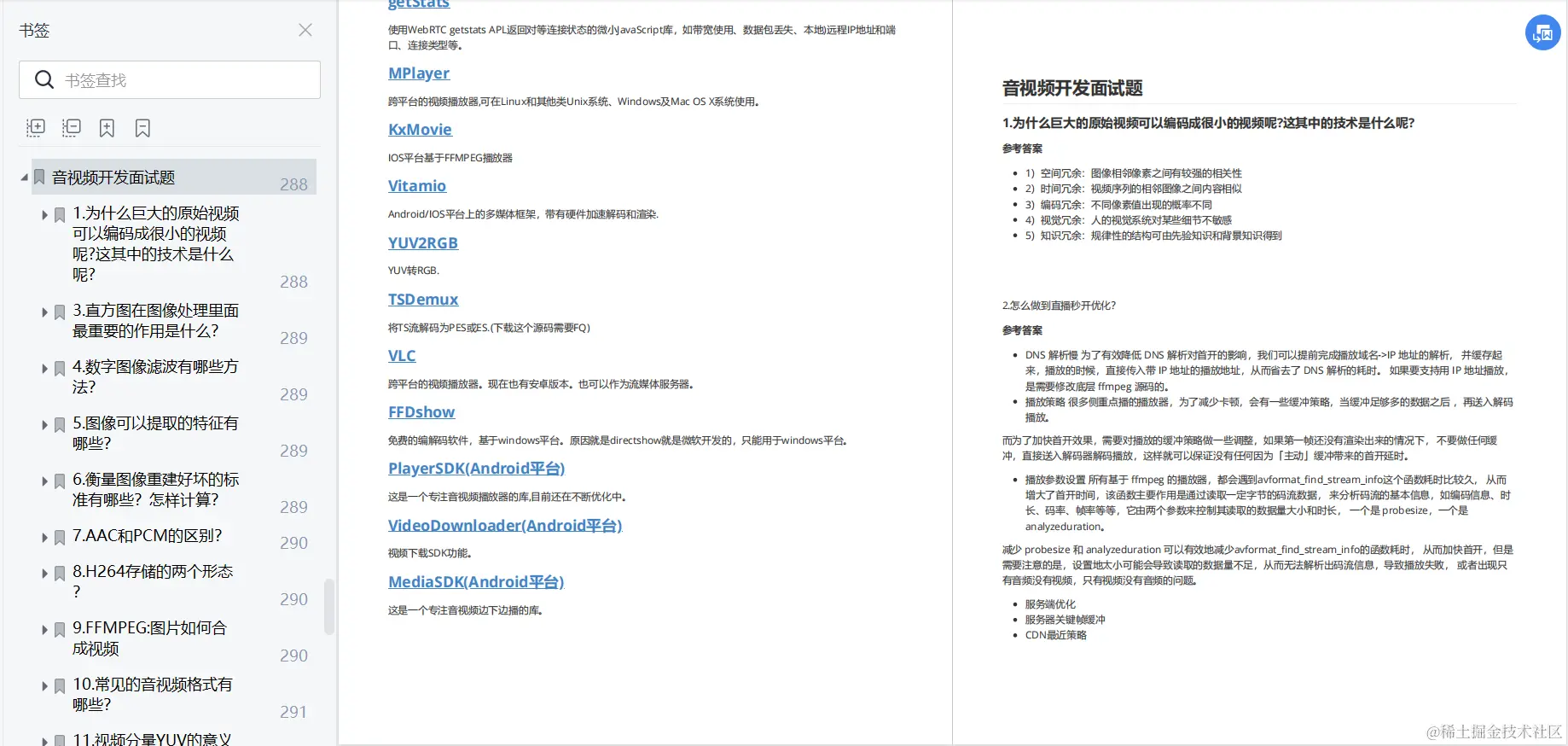
Task: Close the bookmarks panel
Action: [x=305, y=30]
